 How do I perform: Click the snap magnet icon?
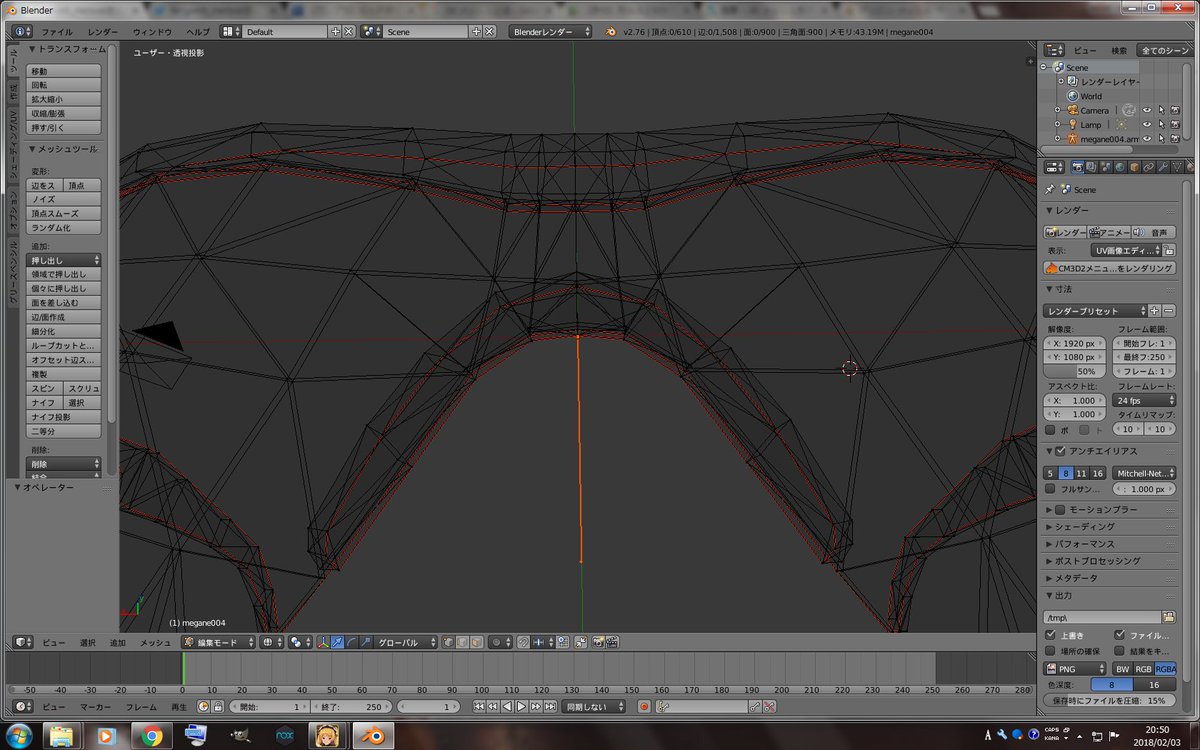524,643
